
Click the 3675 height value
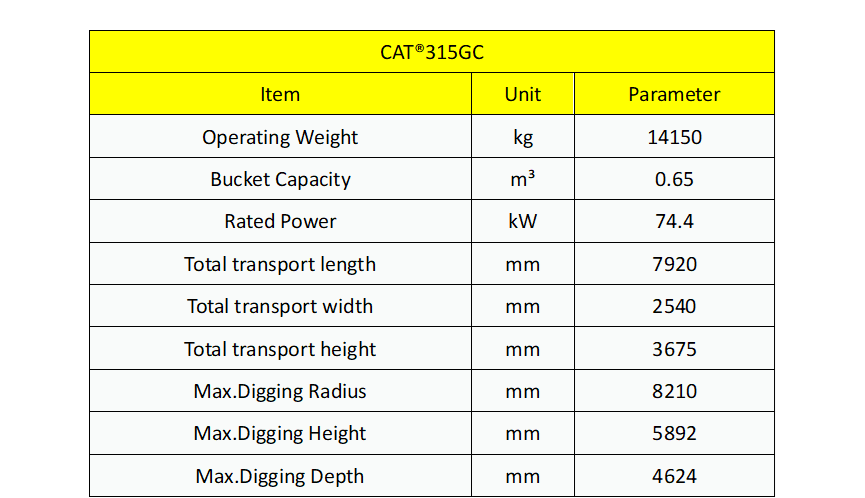tap(674, 349)
